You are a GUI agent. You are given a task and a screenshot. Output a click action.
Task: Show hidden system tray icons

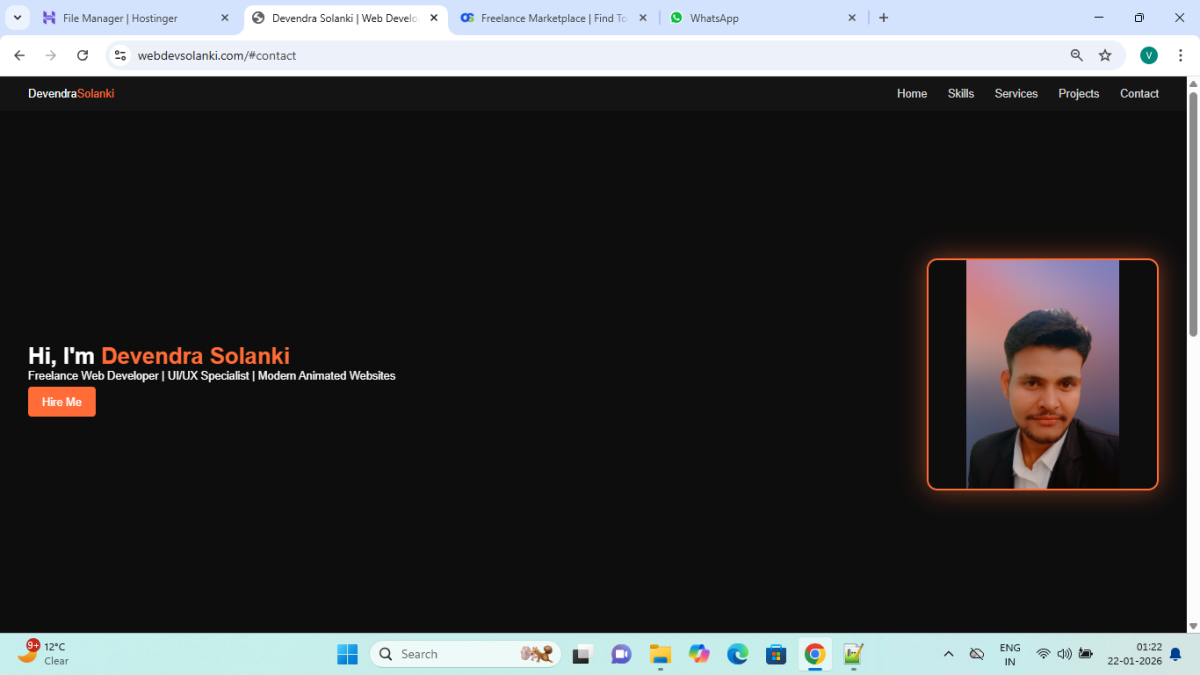(948, 654)
